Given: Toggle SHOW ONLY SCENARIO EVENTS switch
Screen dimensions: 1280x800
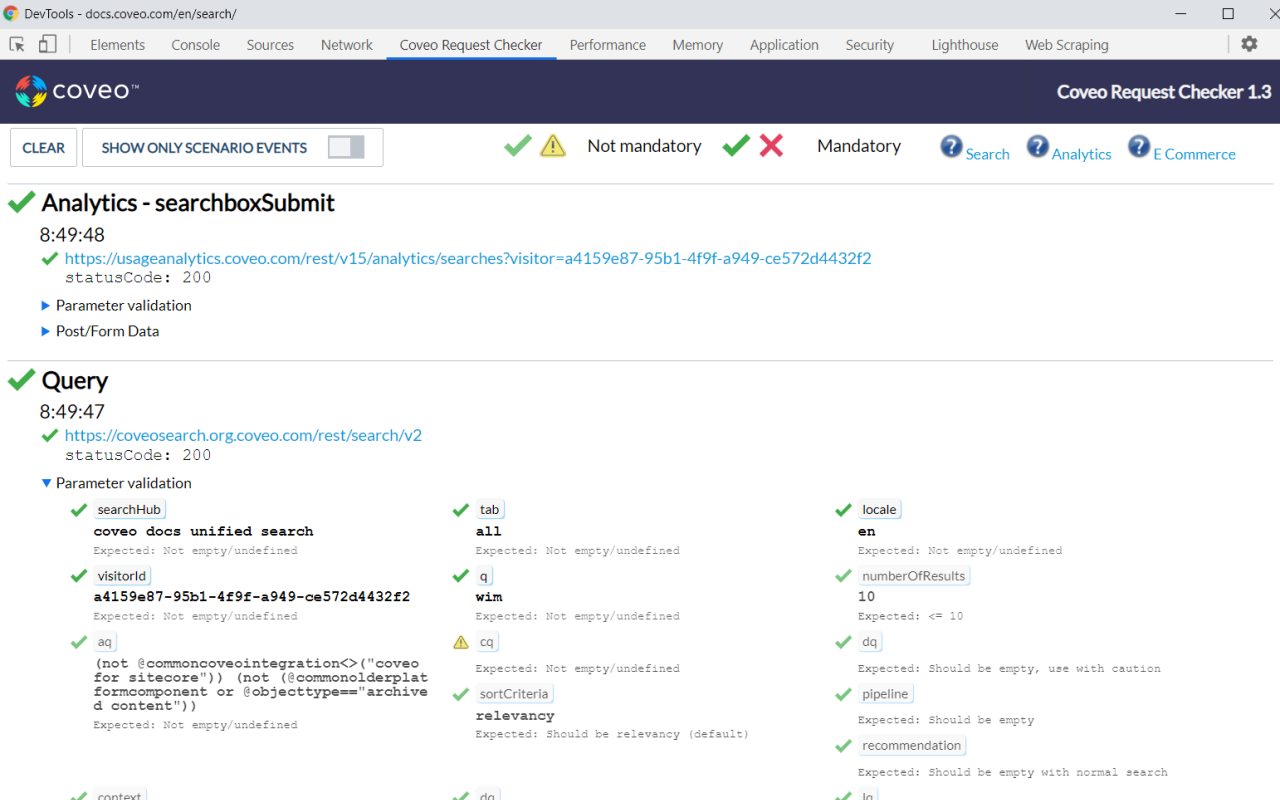Looking at the screenshot, I should [x=346, y=146].
